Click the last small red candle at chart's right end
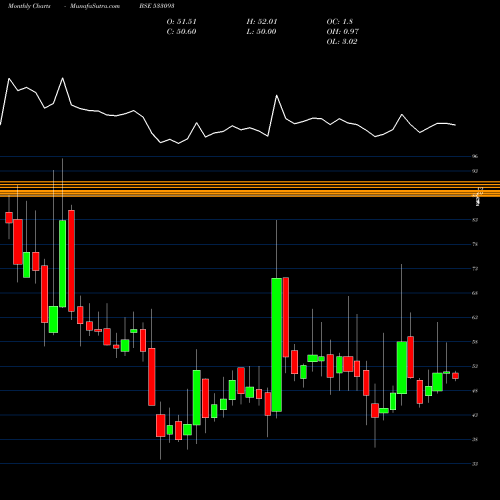 tap(455, 376)
